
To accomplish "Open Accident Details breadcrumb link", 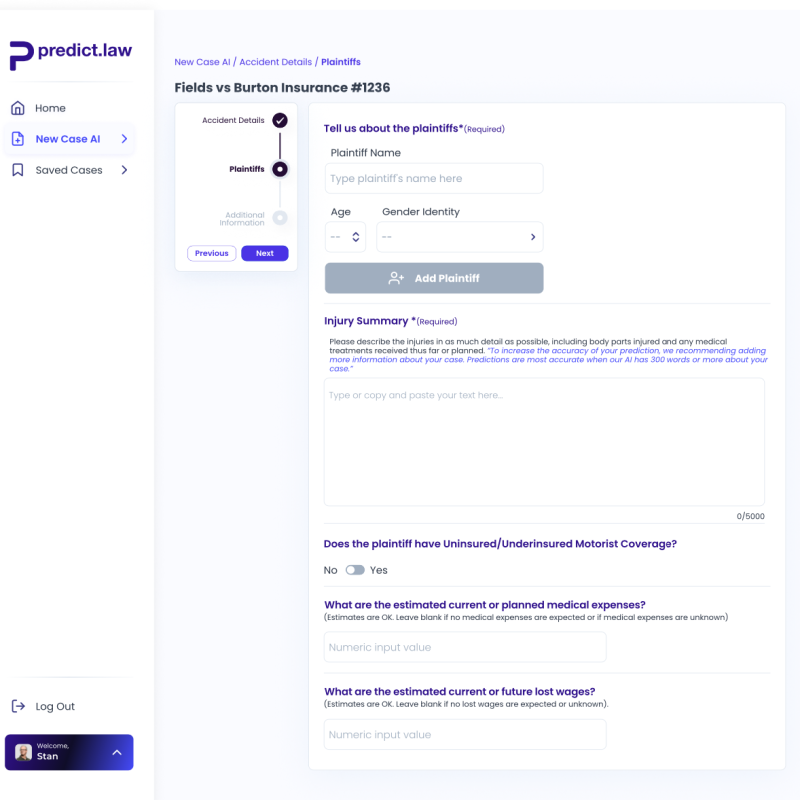I will coord(276,62).
